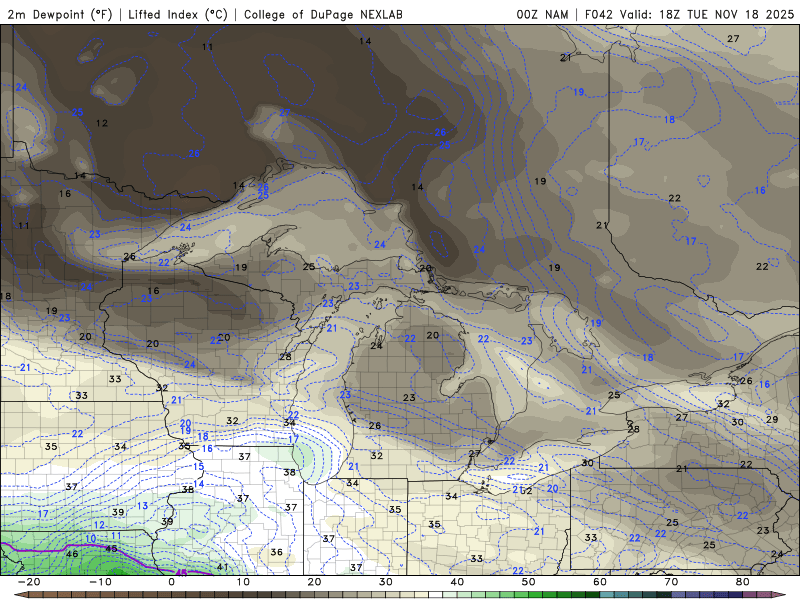Click the black "46" dewpoint value
The image size is (800, 600).
[x=72, y=554]
